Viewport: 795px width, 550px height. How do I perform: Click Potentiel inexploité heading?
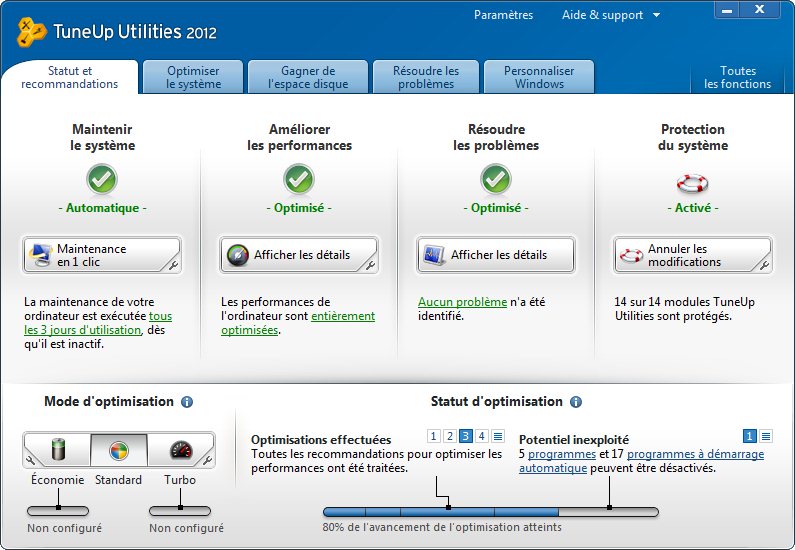(573, 439)
